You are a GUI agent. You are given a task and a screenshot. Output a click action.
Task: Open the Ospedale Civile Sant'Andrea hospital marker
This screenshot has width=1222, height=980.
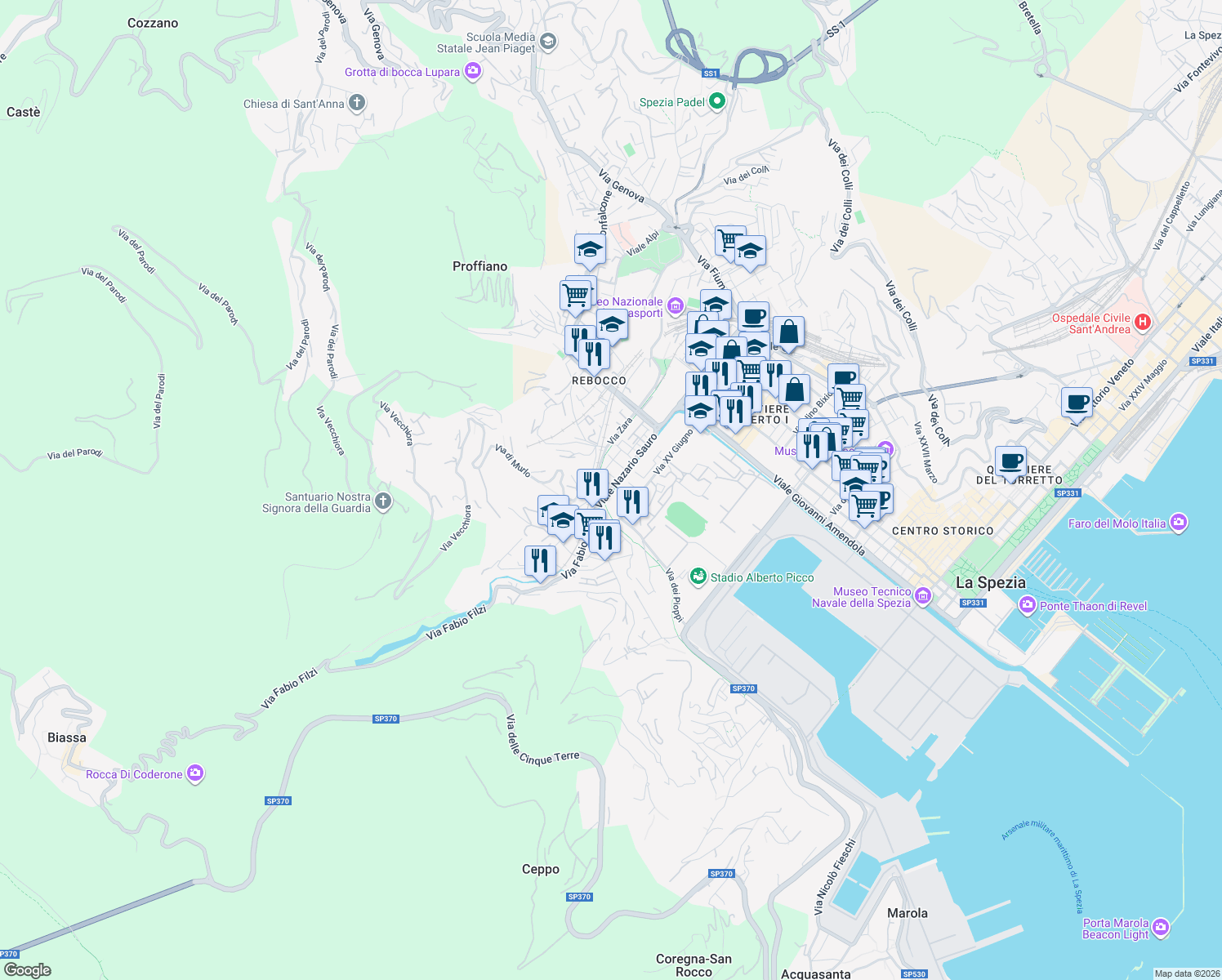pos(1144,323)
